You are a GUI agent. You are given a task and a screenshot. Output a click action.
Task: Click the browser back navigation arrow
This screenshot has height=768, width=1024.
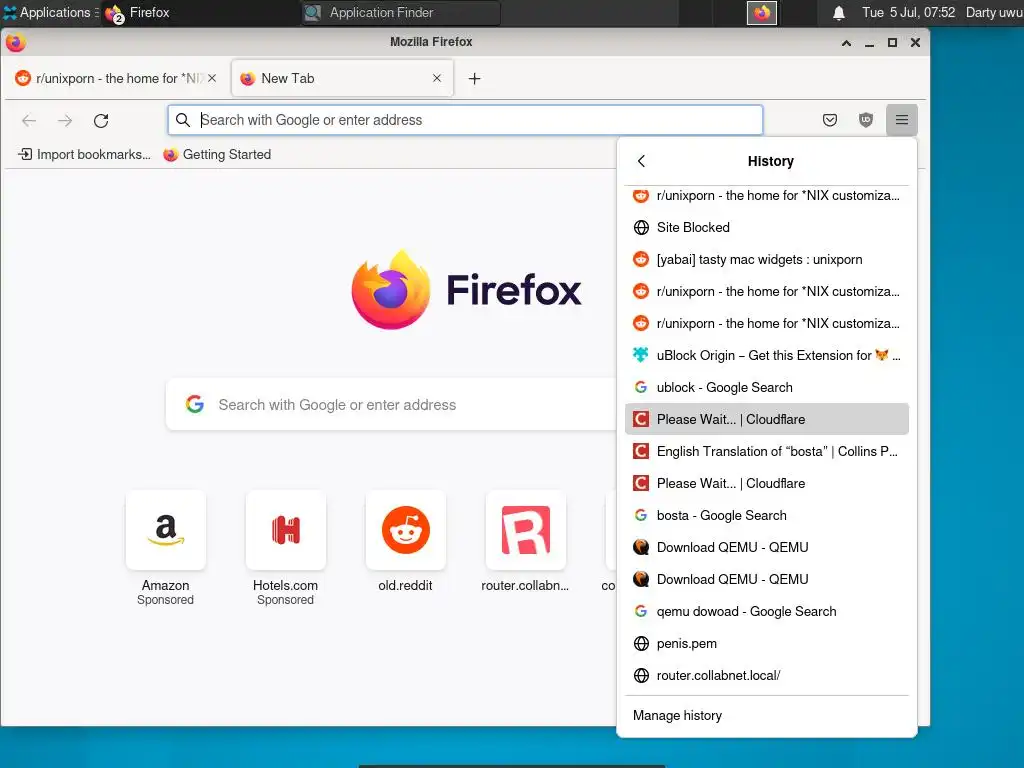[29, 120]
